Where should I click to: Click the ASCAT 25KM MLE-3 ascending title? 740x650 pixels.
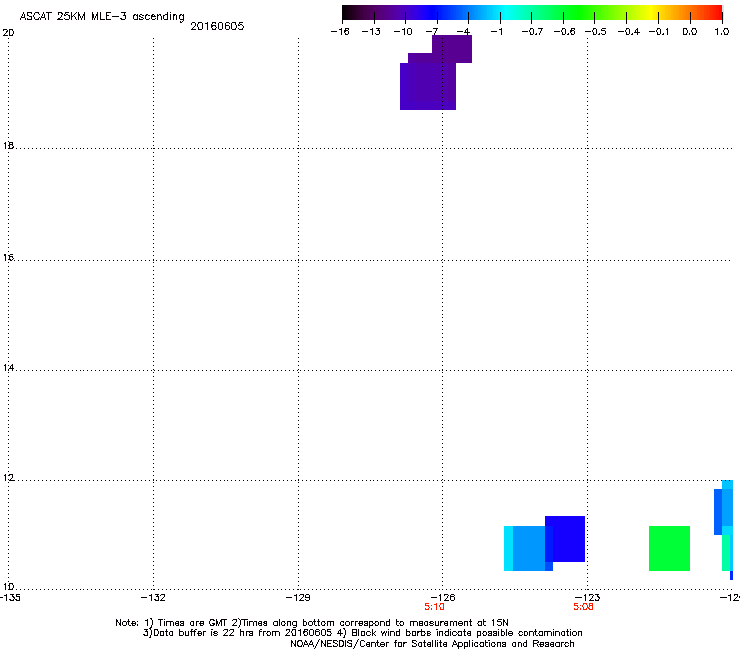(x=102, y=17)
